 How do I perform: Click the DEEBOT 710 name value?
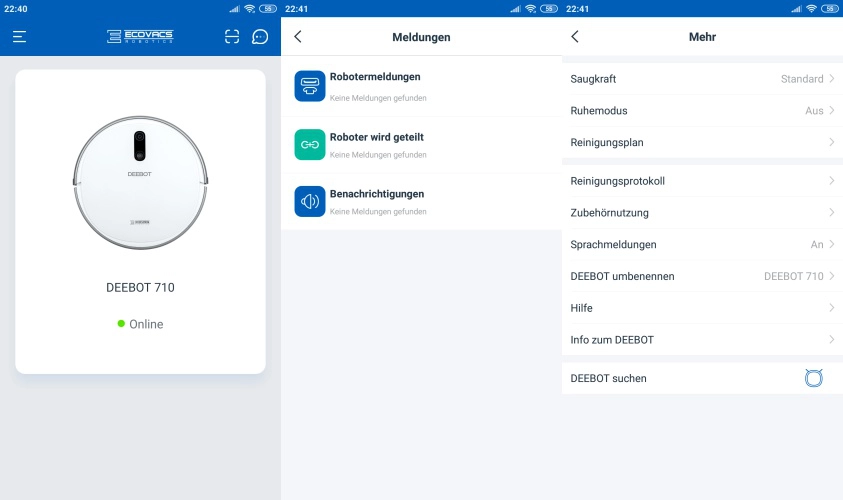794,276
